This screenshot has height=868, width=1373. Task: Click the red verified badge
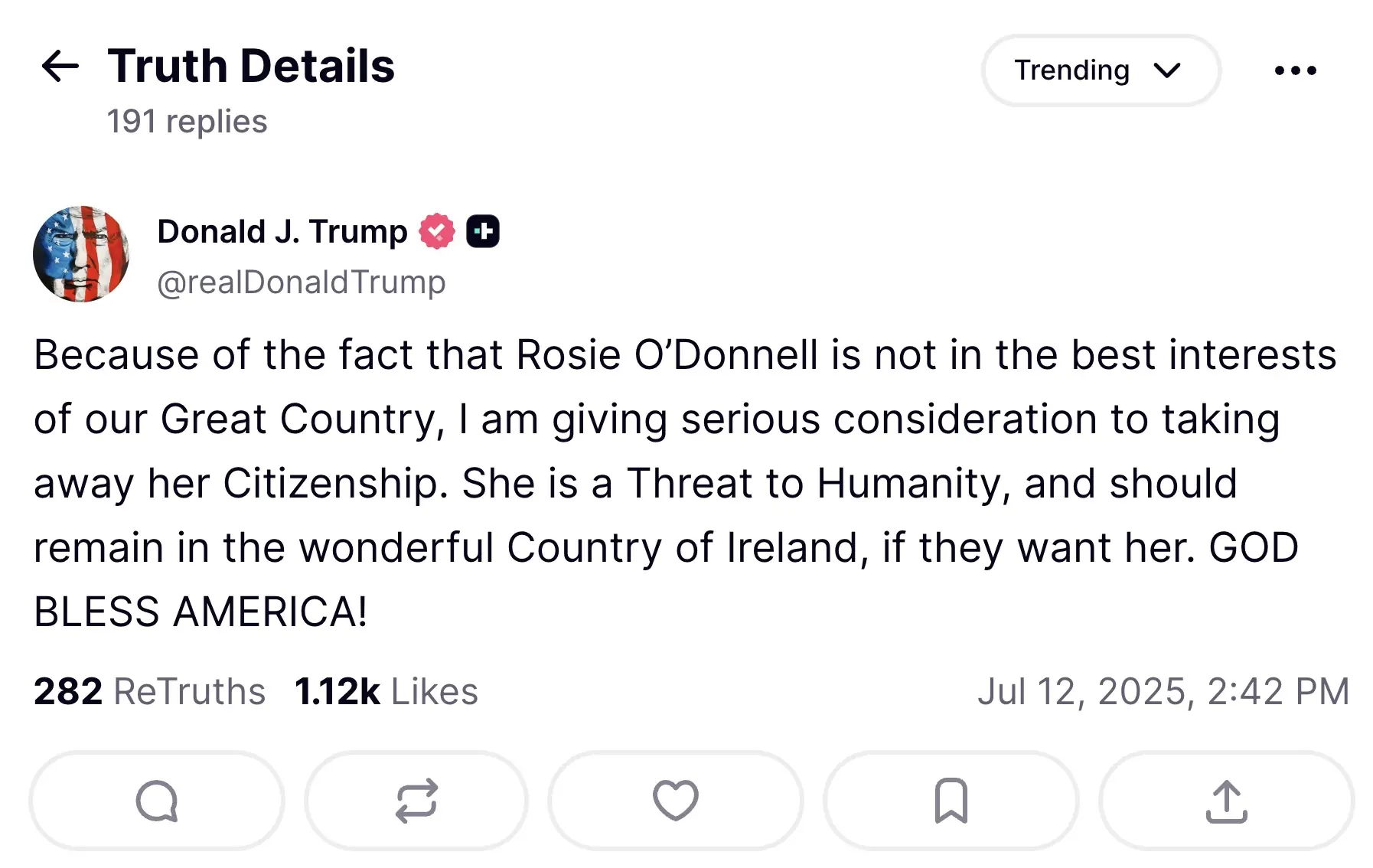[437, 231]
